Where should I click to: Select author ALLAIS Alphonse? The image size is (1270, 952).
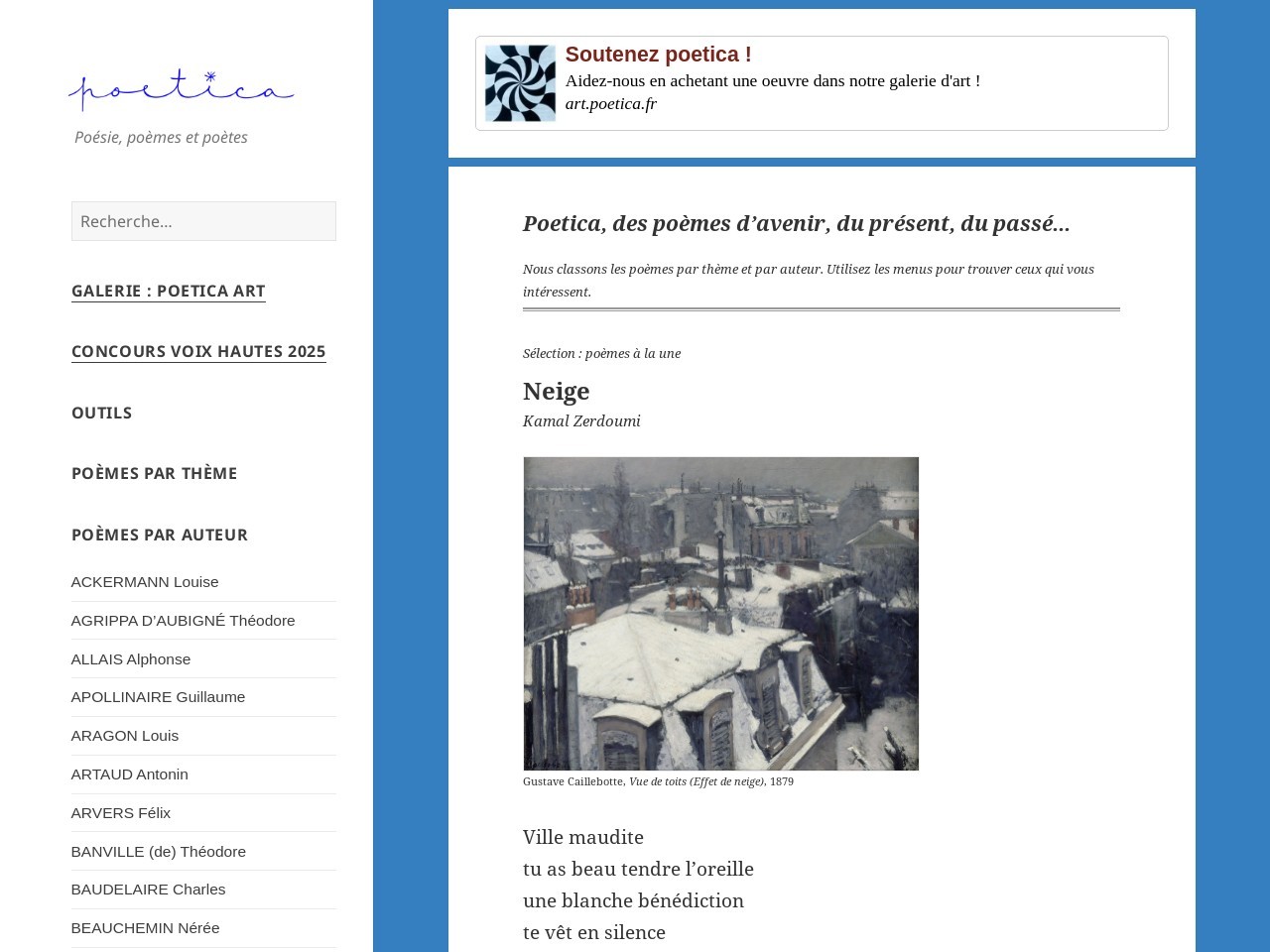point(130,659)
